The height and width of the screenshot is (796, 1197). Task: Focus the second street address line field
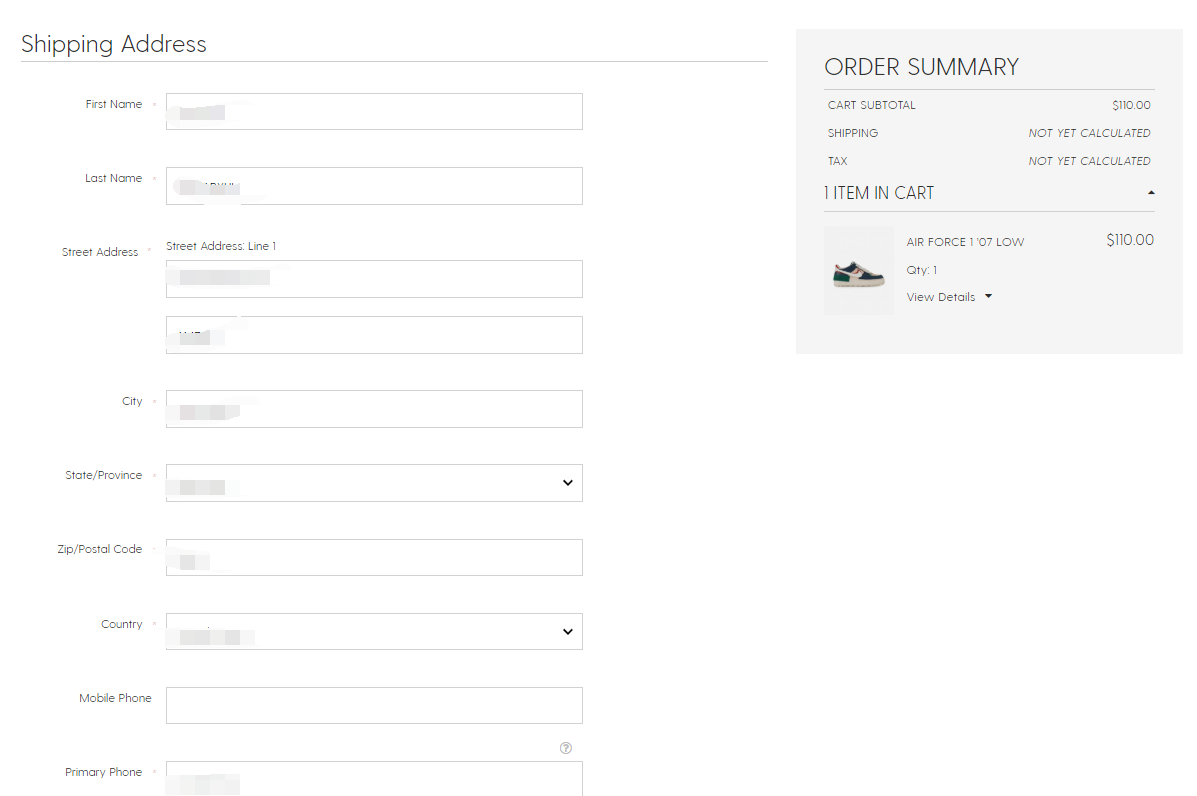pos(374,334)
